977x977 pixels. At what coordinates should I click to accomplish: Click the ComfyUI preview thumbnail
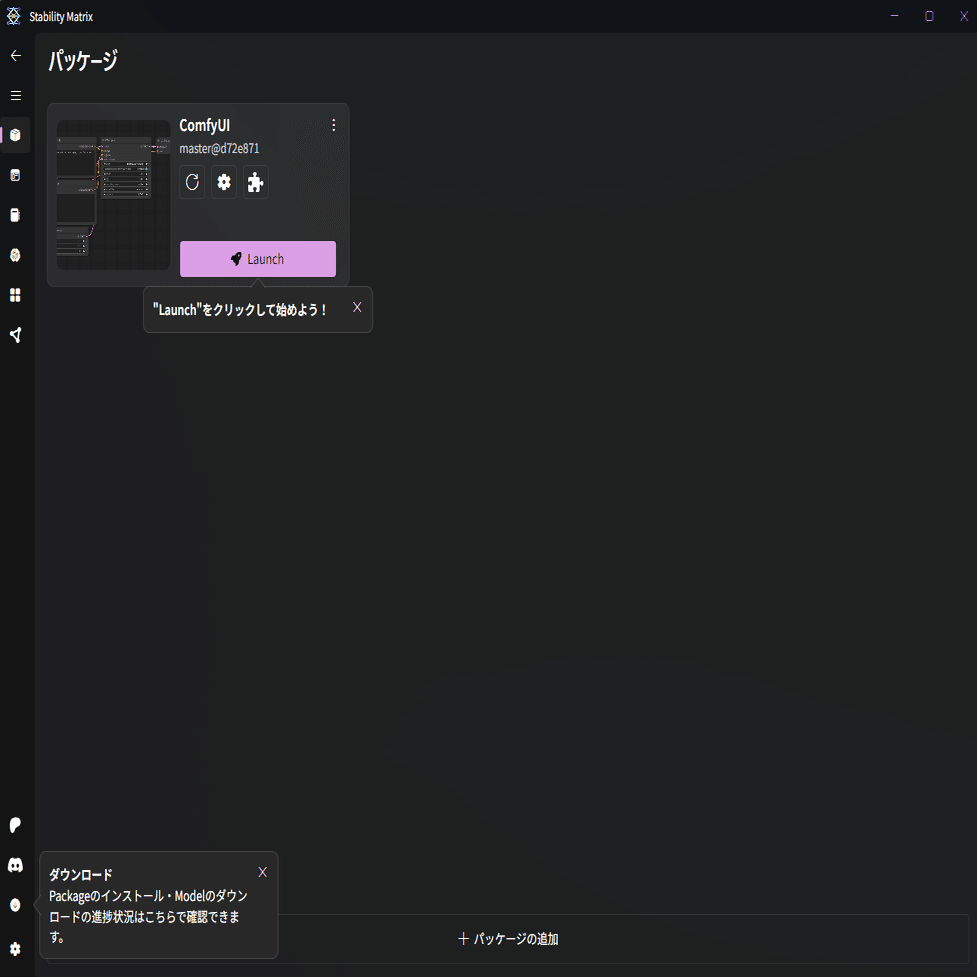113,195
